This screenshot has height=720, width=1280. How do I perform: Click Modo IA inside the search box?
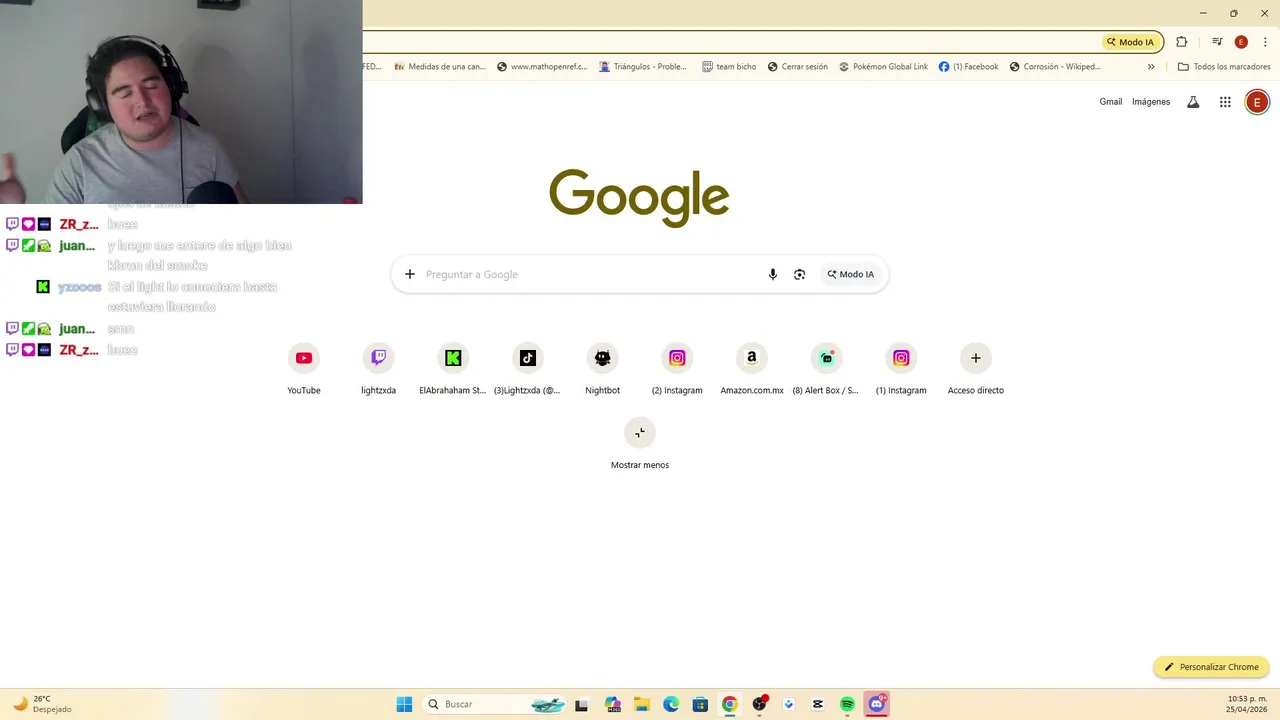point(850,274)
